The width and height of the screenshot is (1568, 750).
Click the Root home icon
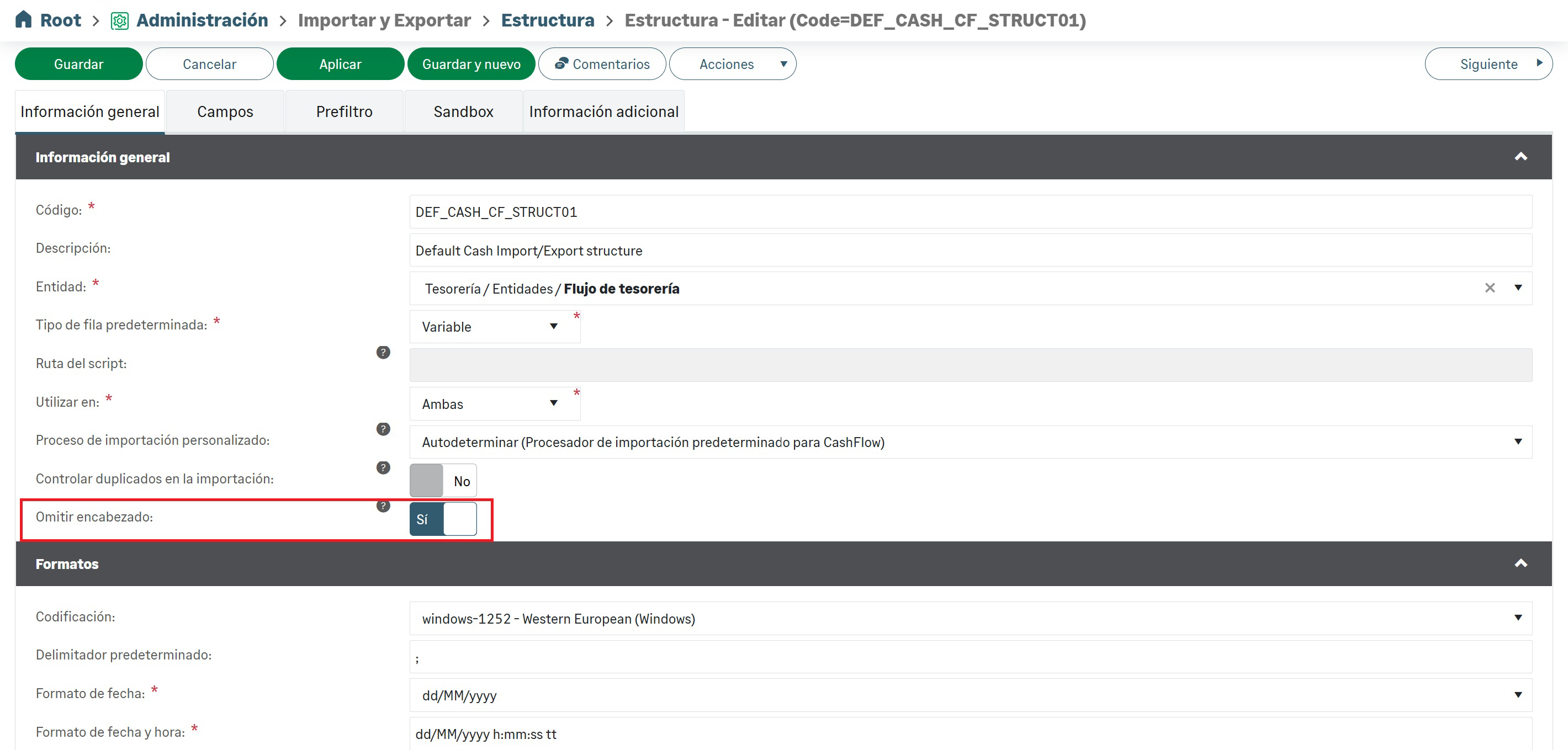[23, 19]
